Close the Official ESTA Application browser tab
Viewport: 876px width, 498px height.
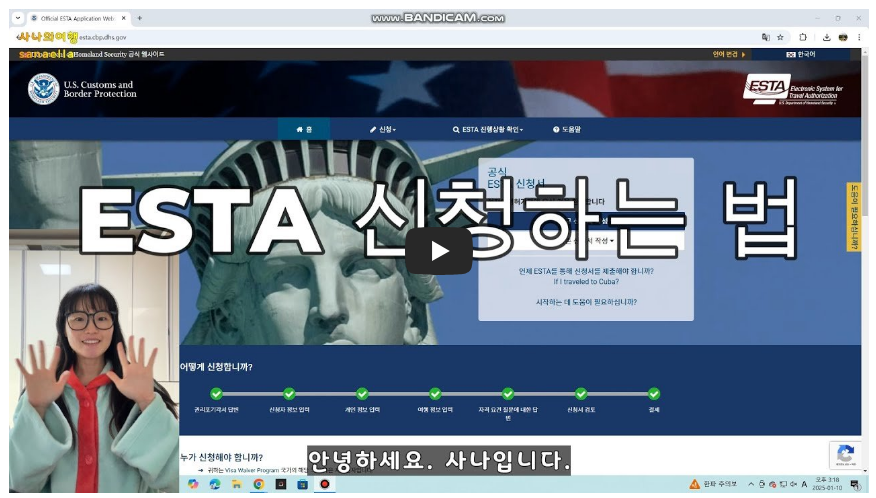point(123,18)
